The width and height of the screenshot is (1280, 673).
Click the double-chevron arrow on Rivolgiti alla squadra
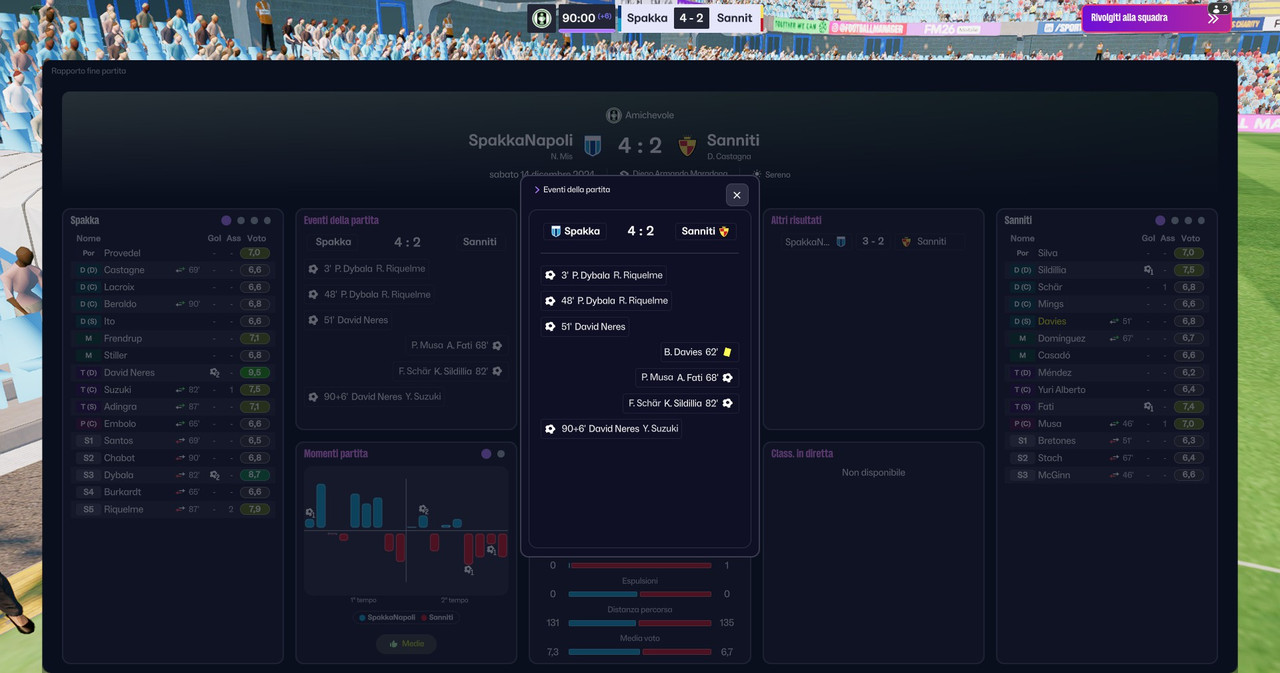click(x=1213, y=19)
